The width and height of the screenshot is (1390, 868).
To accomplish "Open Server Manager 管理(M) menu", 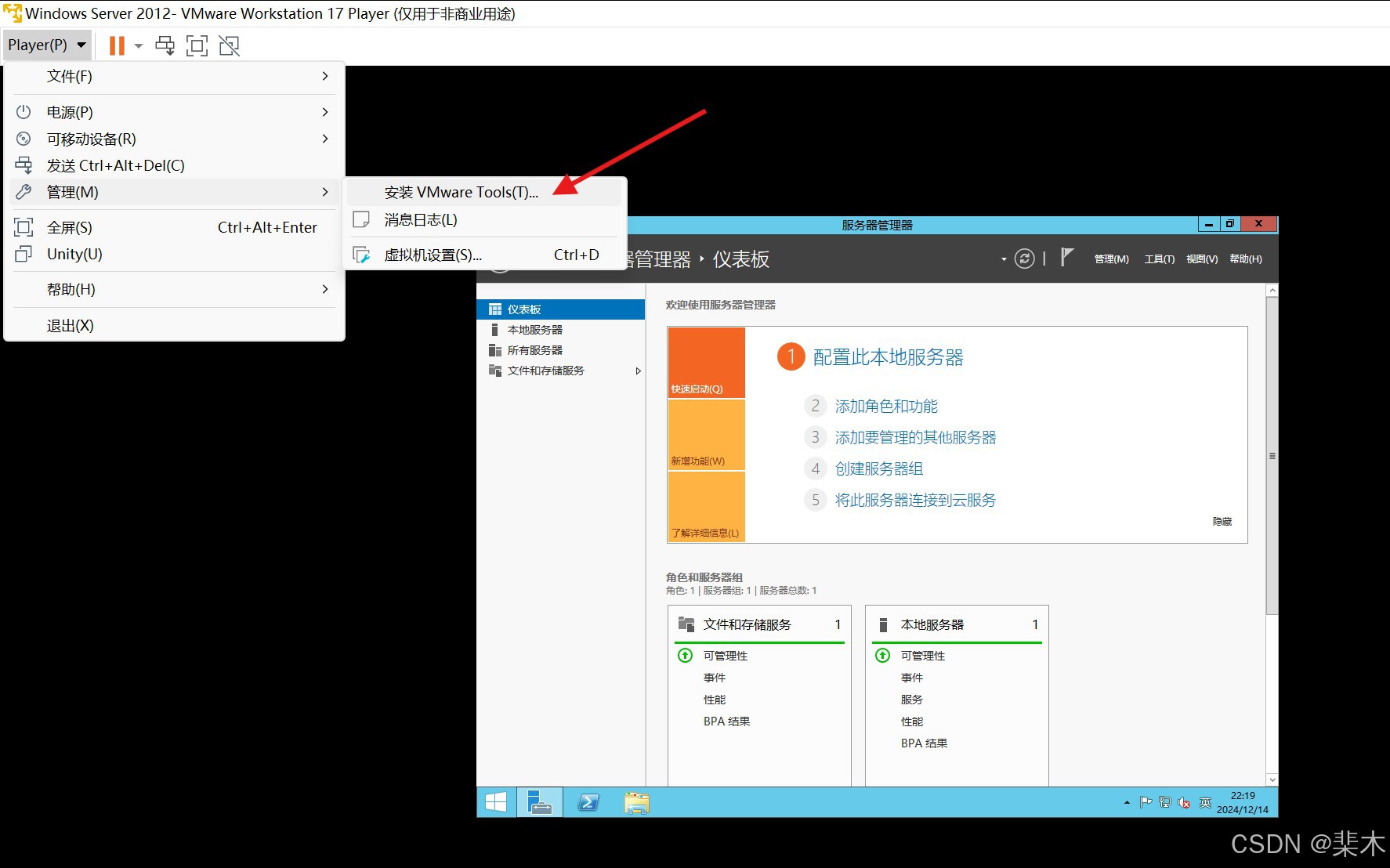I will tap(1111, 259).
